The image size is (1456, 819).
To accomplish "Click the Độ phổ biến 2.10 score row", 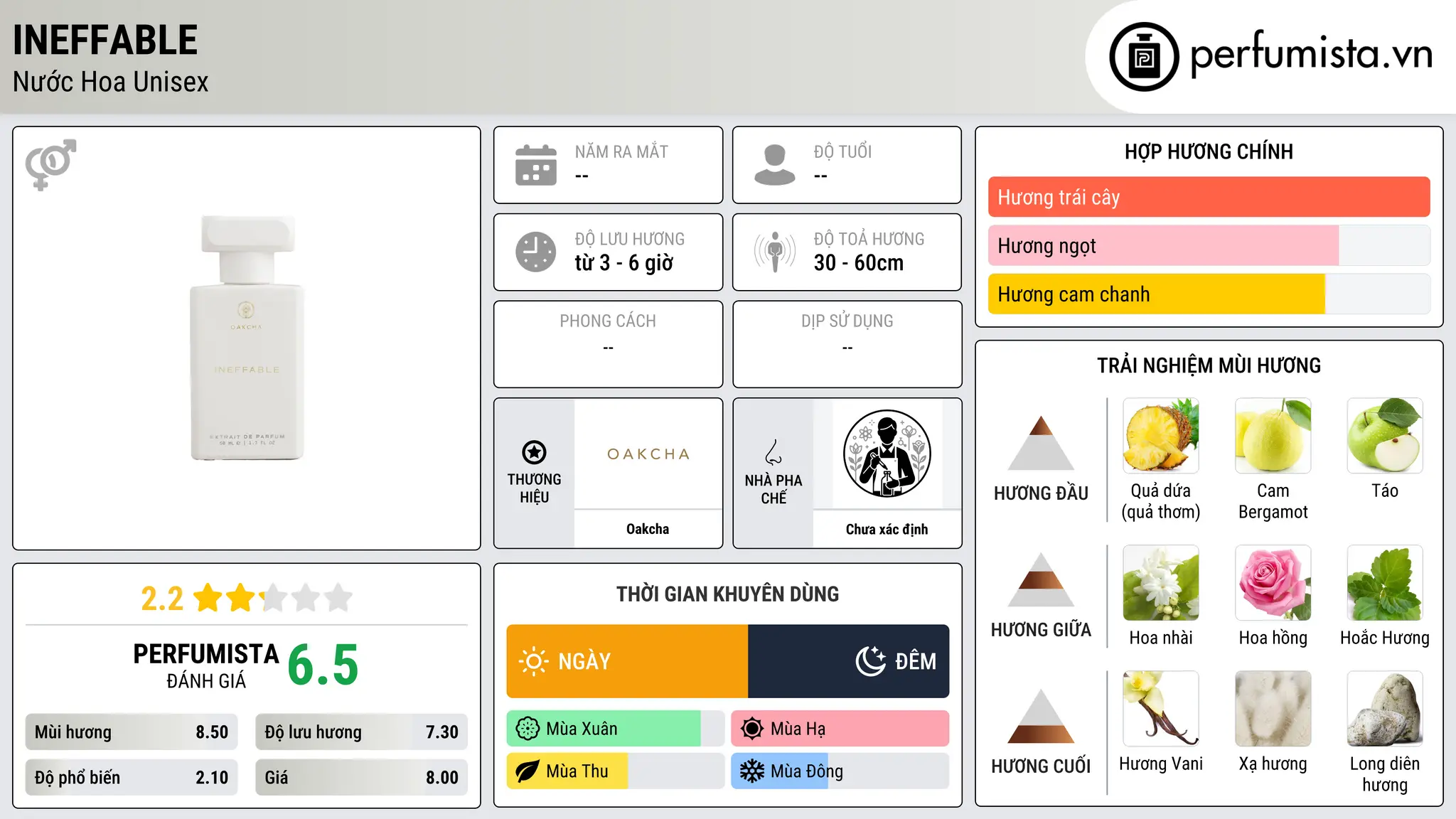I will (x=132, y=778).
